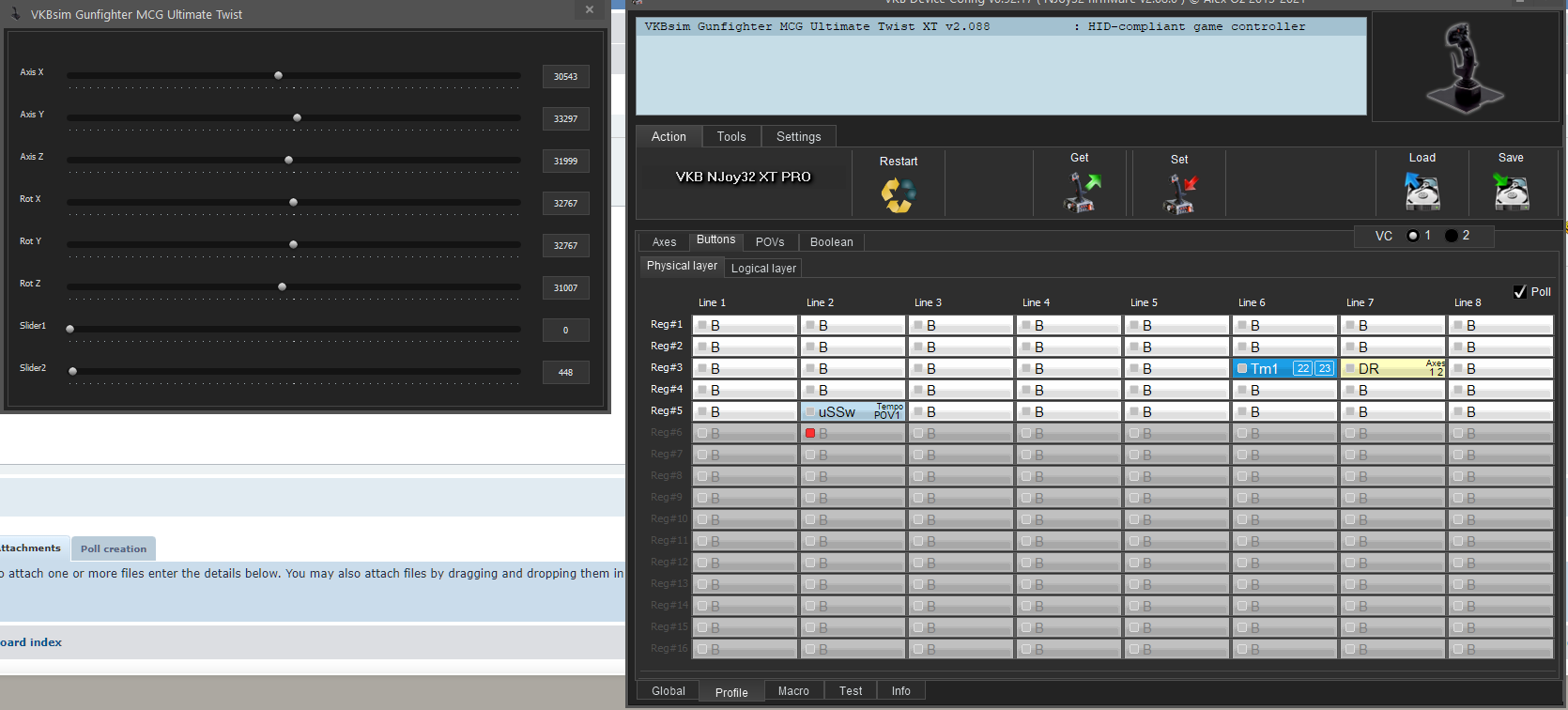The height and width of the screenshot is (710, 1568).
Task: Select the Reg#4 Line 5 B cell
Action: tap(1176, 390)
